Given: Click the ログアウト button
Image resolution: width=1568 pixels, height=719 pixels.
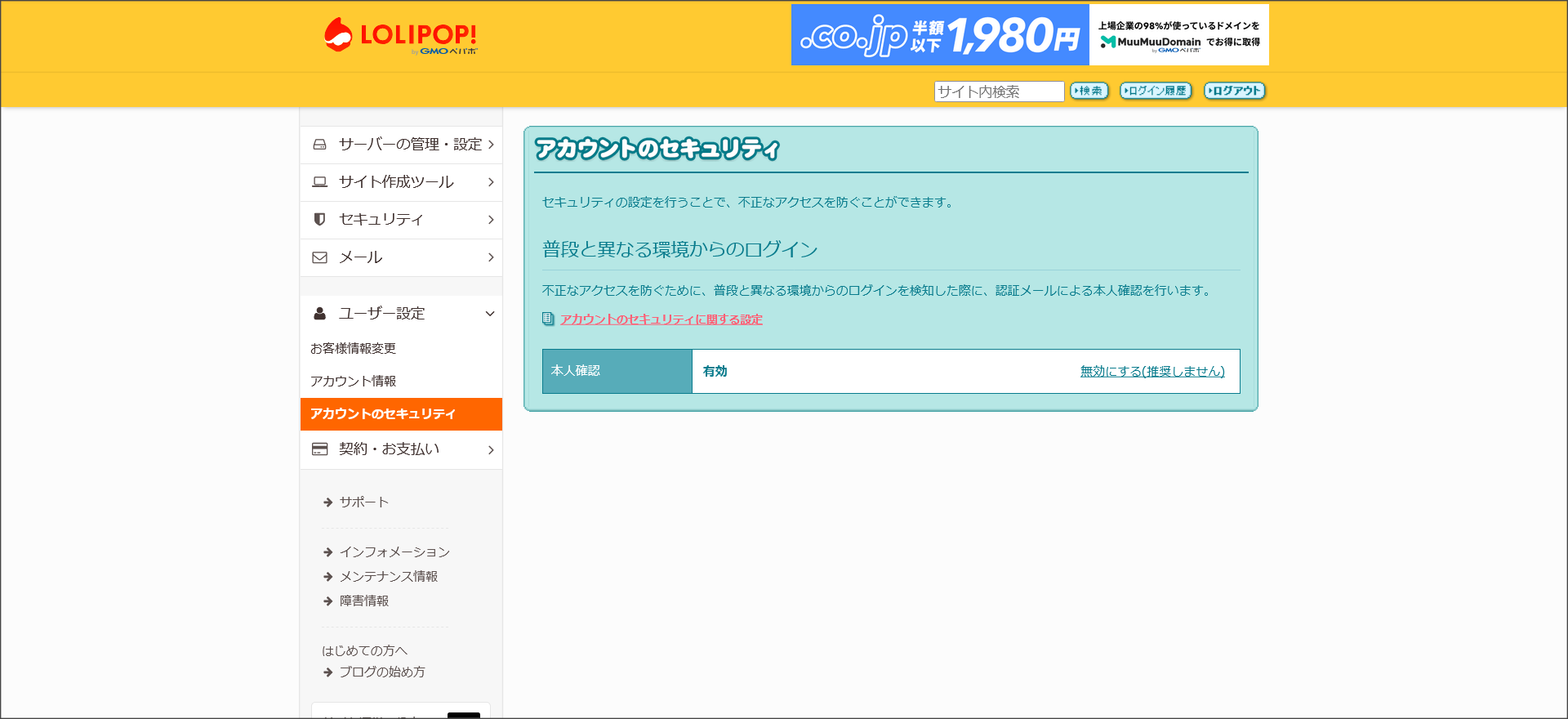Looking at the screenshot, I should [x=1235, y=91].
